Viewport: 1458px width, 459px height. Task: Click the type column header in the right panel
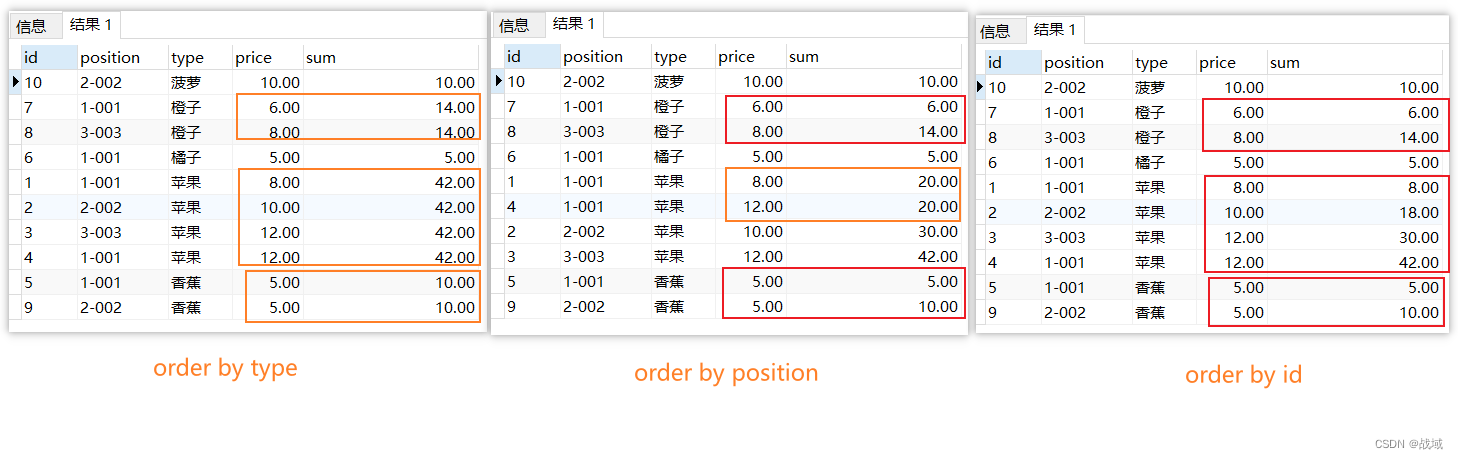(1164, 63)
